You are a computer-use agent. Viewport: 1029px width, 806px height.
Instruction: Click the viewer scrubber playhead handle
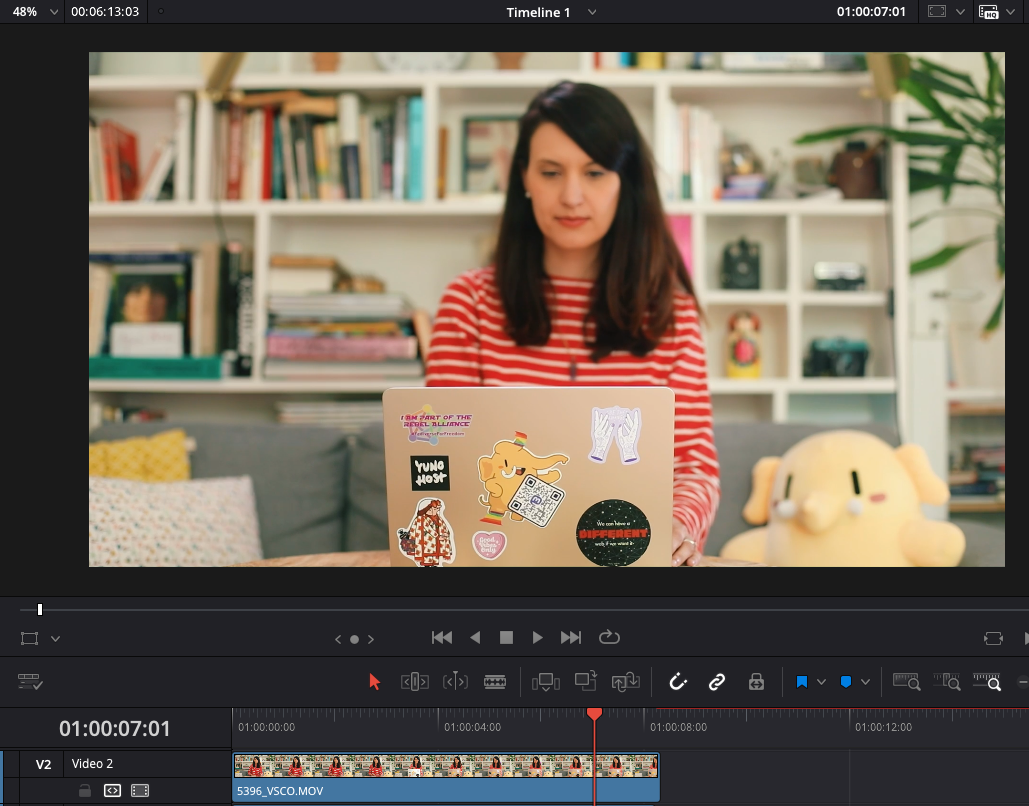click(x=40, y=610)
